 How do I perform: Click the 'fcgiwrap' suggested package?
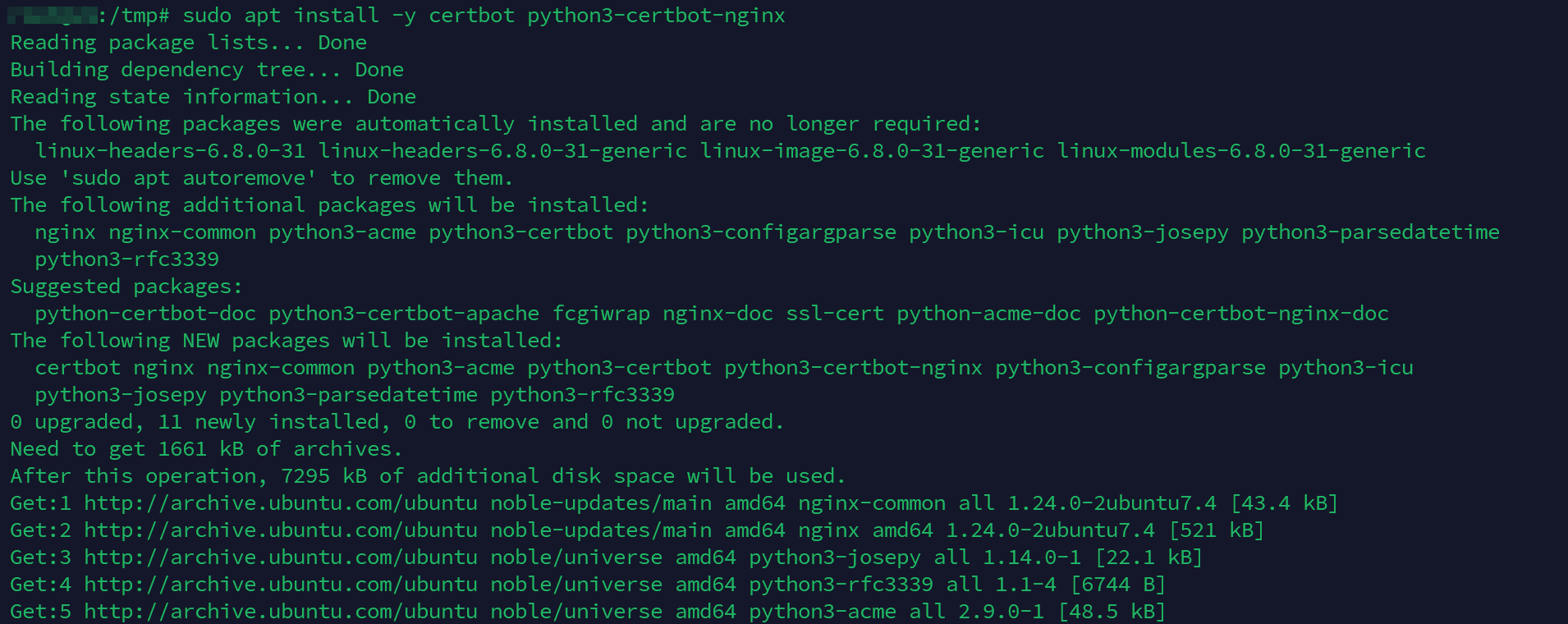click(x=601, y=314)
